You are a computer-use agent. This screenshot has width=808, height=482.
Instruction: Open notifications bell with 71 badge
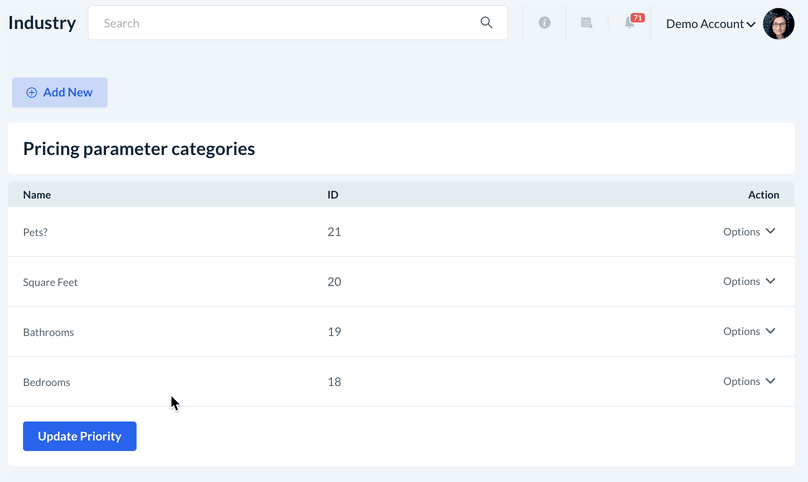630,23
